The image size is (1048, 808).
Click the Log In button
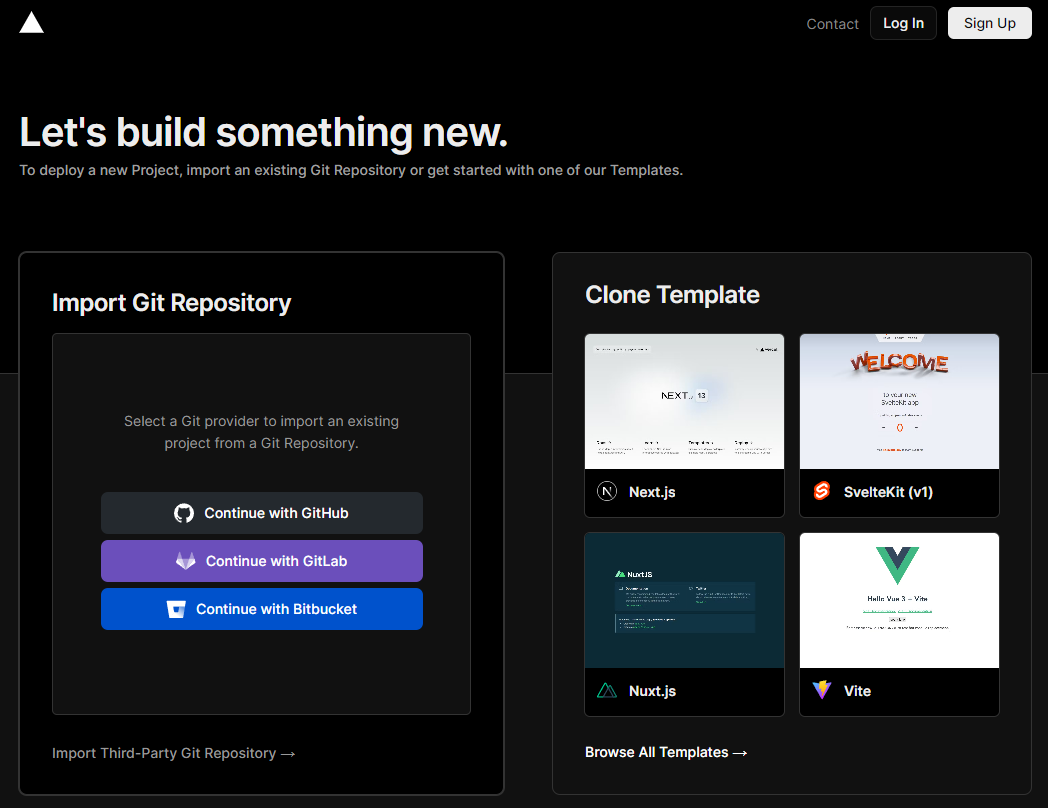pos(903,23)
